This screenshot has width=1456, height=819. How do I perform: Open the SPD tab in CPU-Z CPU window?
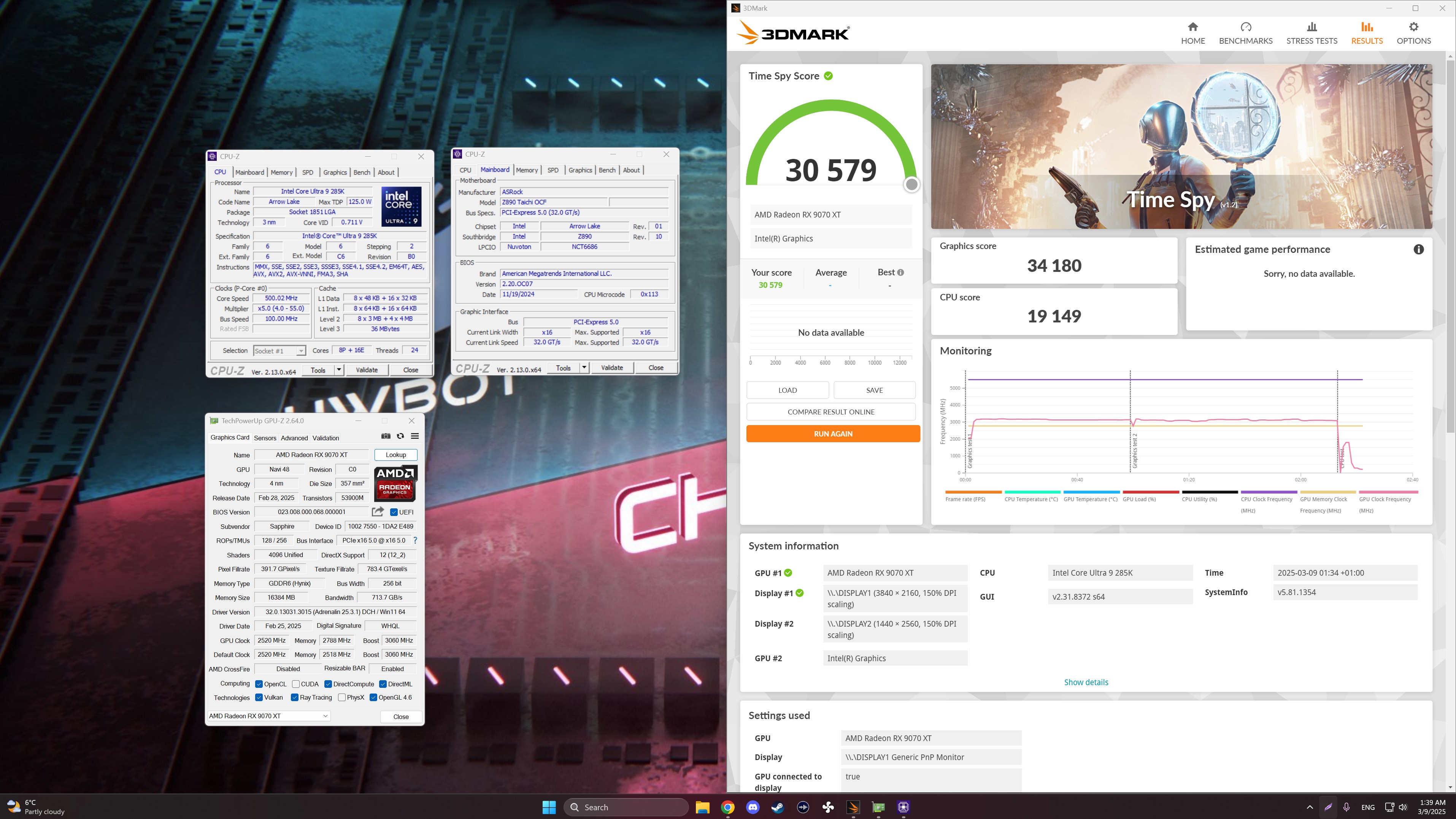point(308,172)
